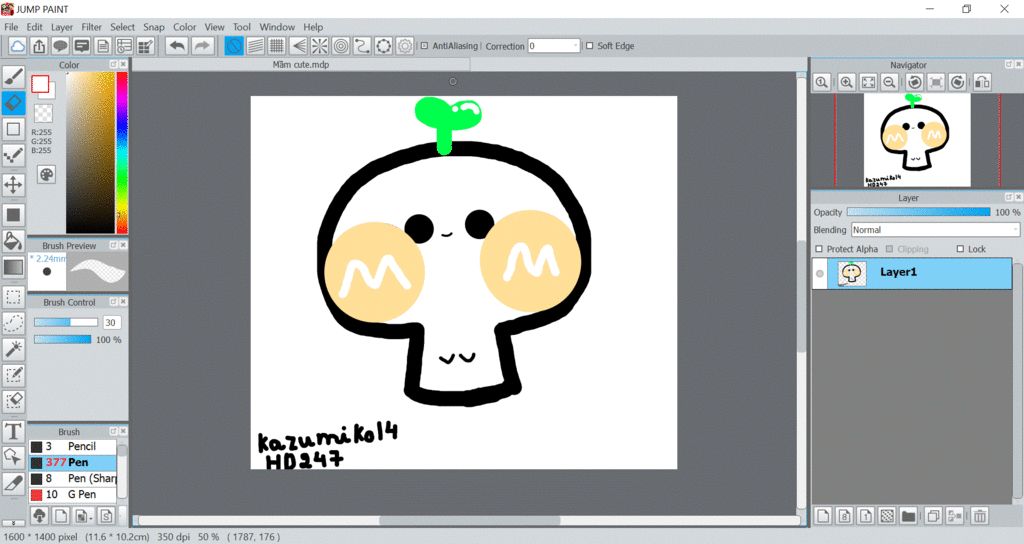Select the Magic Wand tool
Screen dimensions: 1024x544
[x=13, y=349]
